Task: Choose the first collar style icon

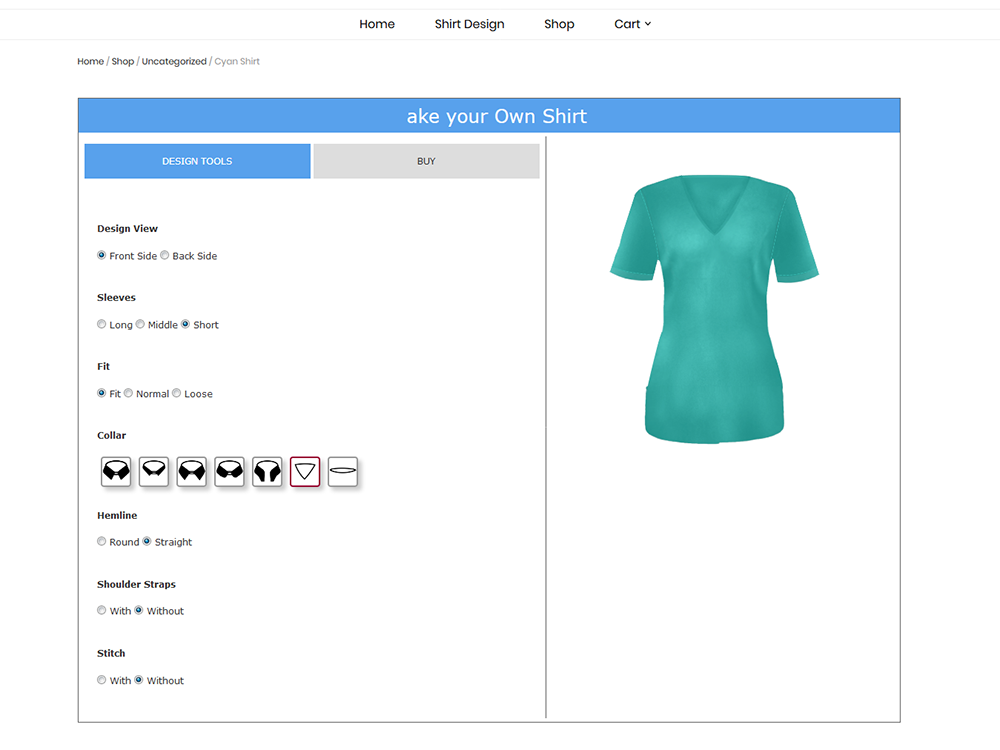Action: click(x=116, y=471)
